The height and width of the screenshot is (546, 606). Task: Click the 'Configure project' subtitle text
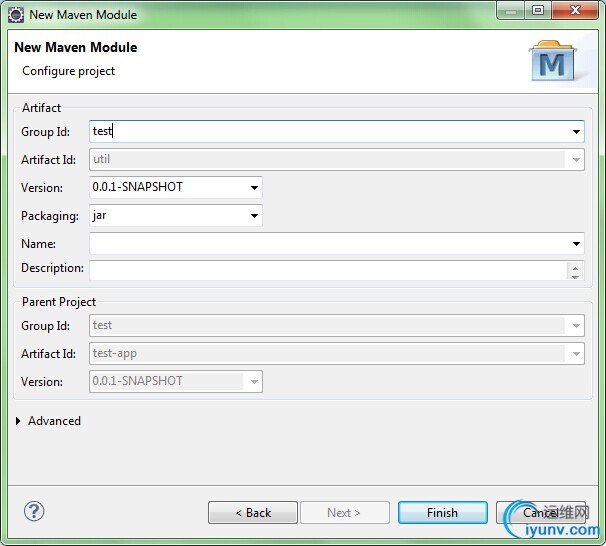pos(68,71)
